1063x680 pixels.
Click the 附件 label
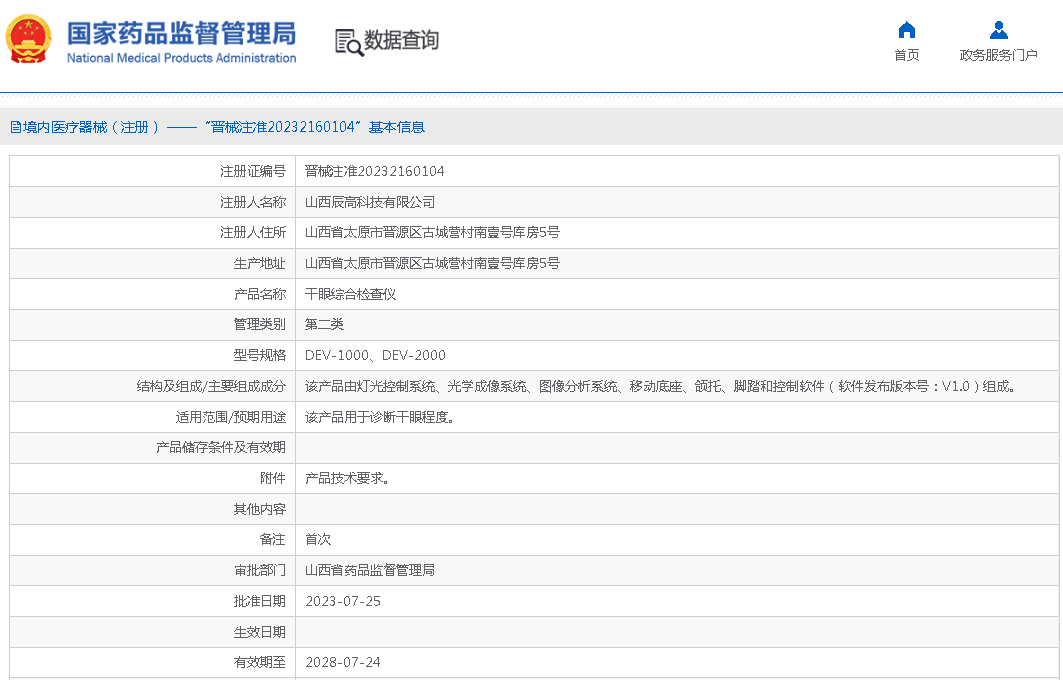(x=273, y=479)
